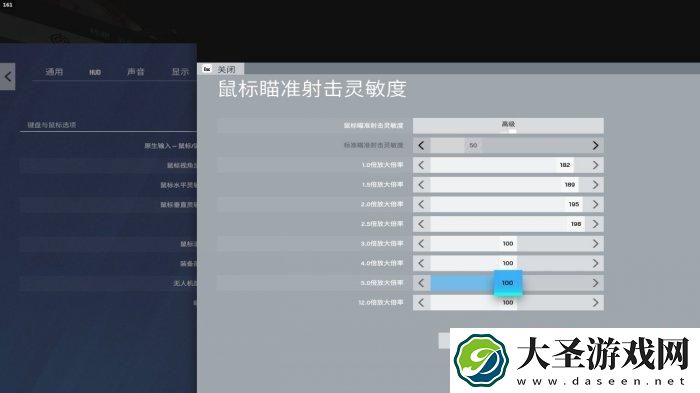The width and height of the screenshot is (700, 393).
Task: Open the HUD settings tab
Action: 95,72
